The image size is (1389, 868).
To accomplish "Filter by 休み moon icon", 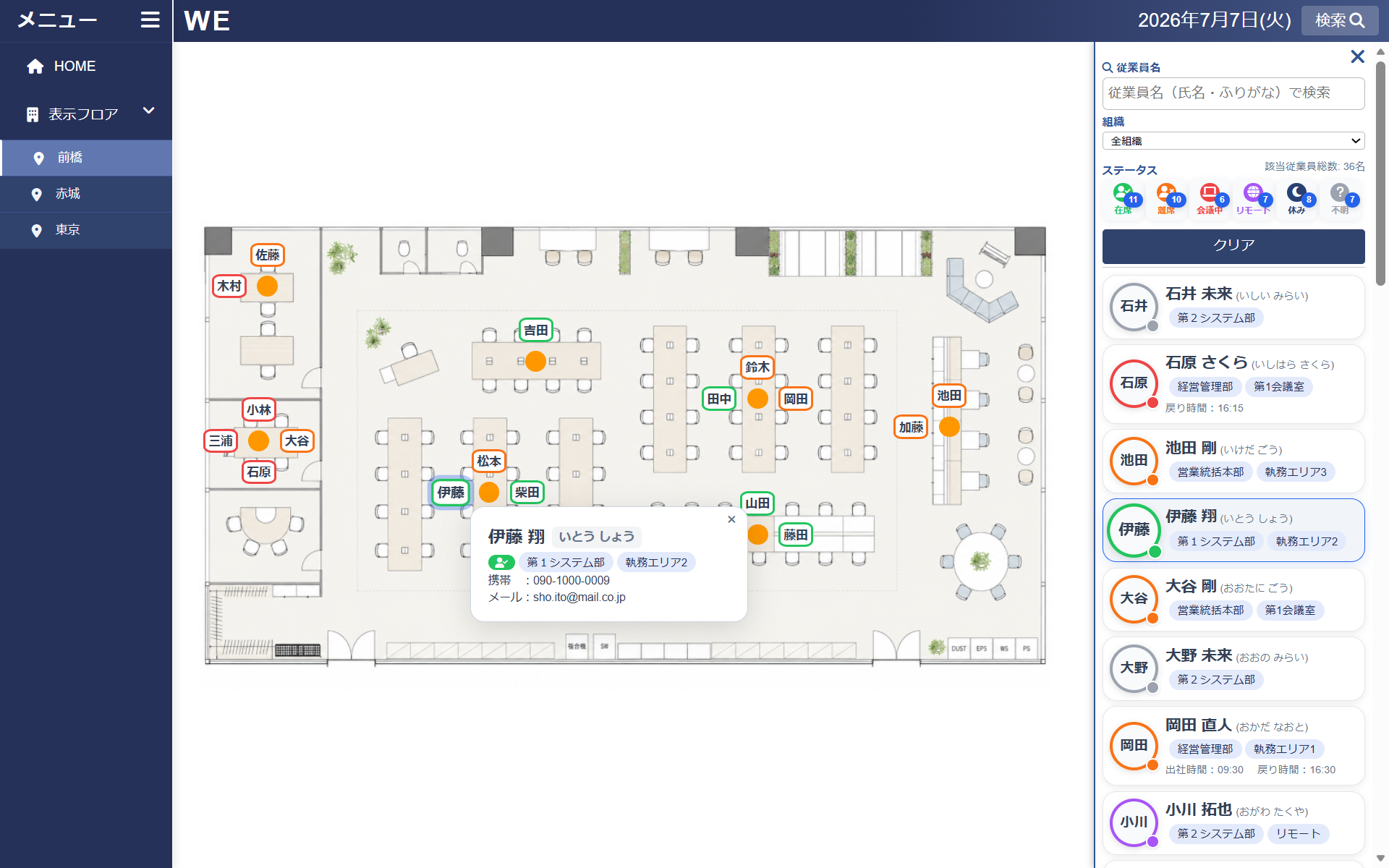I will tap(1296, 199).
